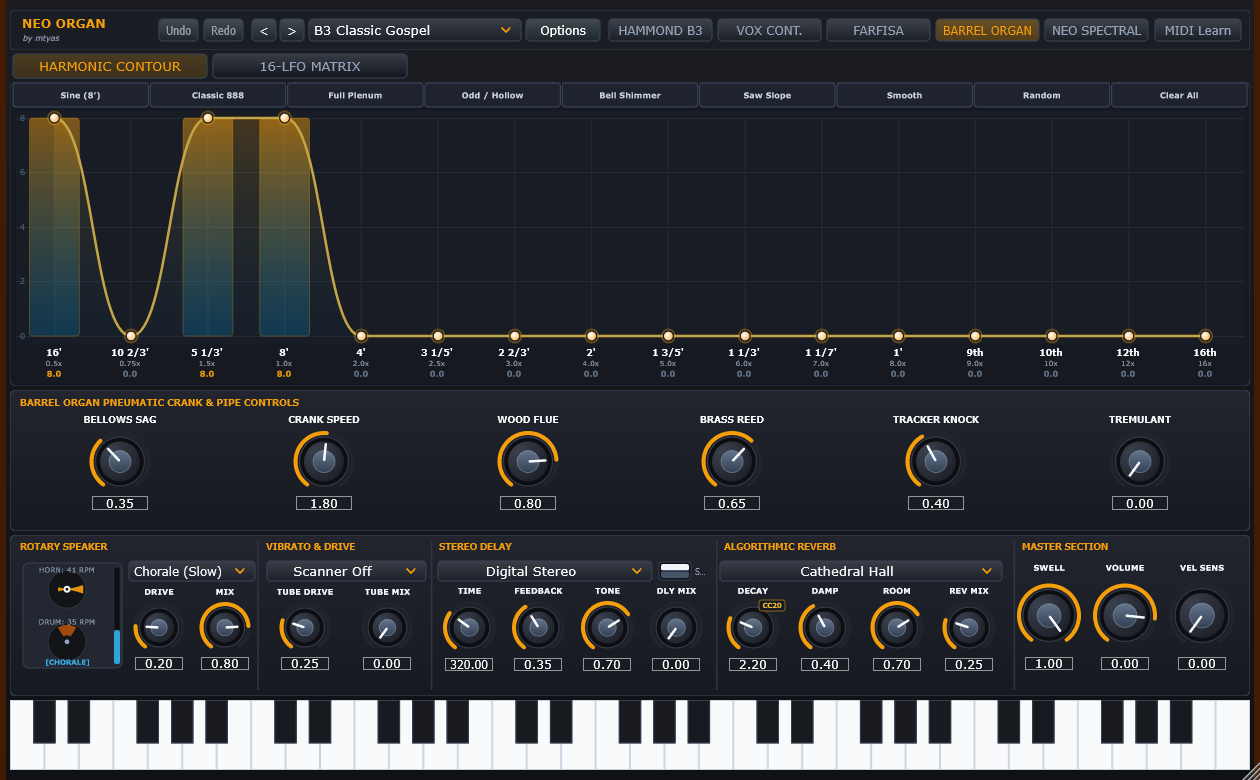Adjust the delay Time knob

(469, 628)
